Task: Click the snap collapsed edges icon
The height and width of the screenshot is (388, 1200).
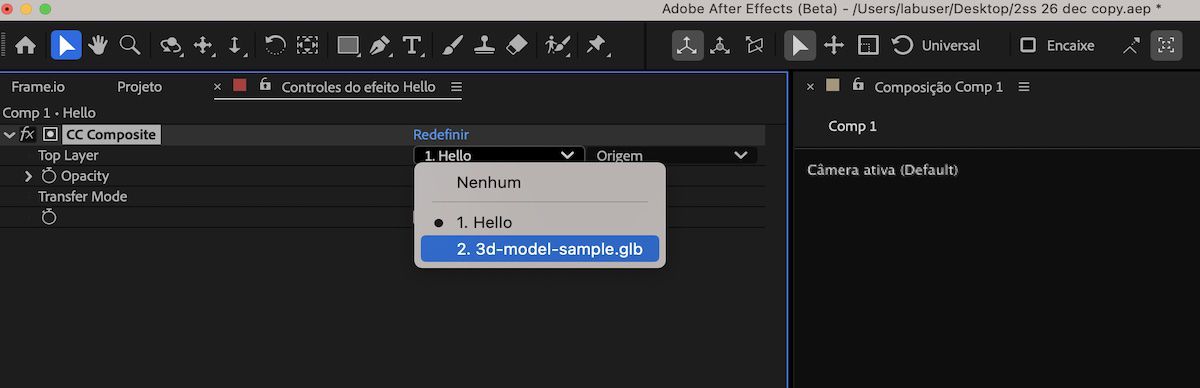Action: point(1132,45)
